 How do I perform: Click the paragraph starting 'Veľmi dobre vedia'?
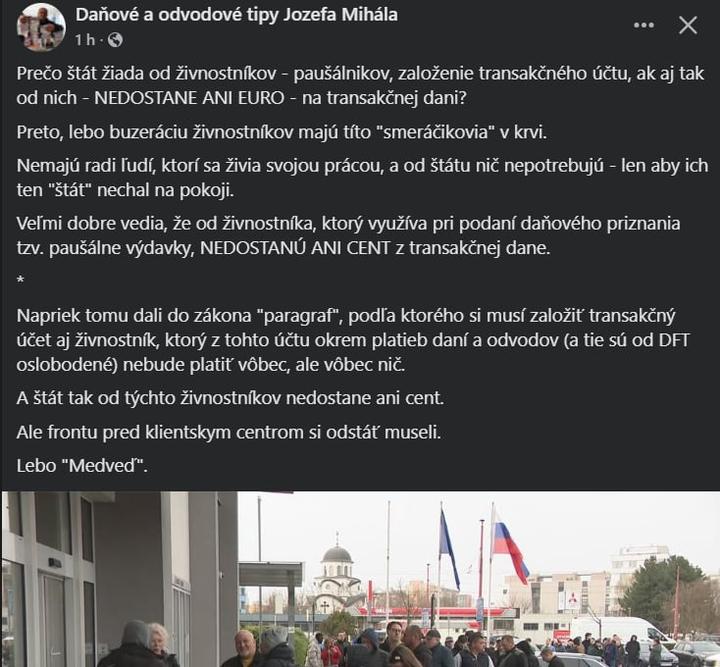point(348,235)
